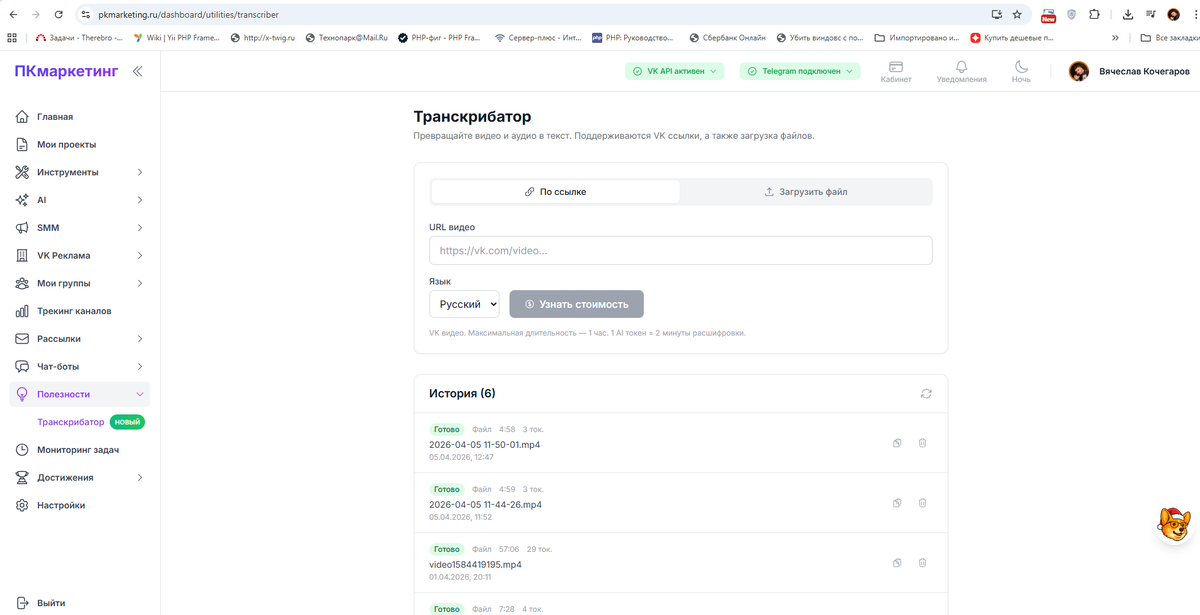This screenshot has width=1200, height=615.
Task: Toggle Ночь night mode
Action: [1021, 71]
